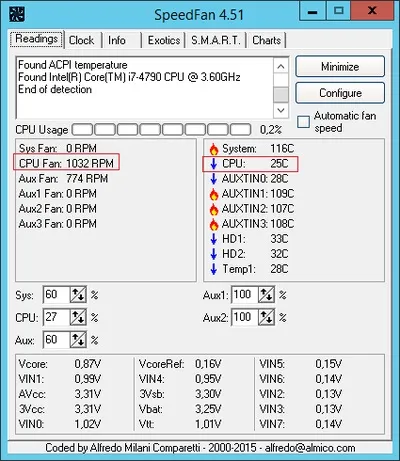Click the flame icon beside AUXTIN2
Image resolution: width=400 pixels, height=461 pixels.
214,209
